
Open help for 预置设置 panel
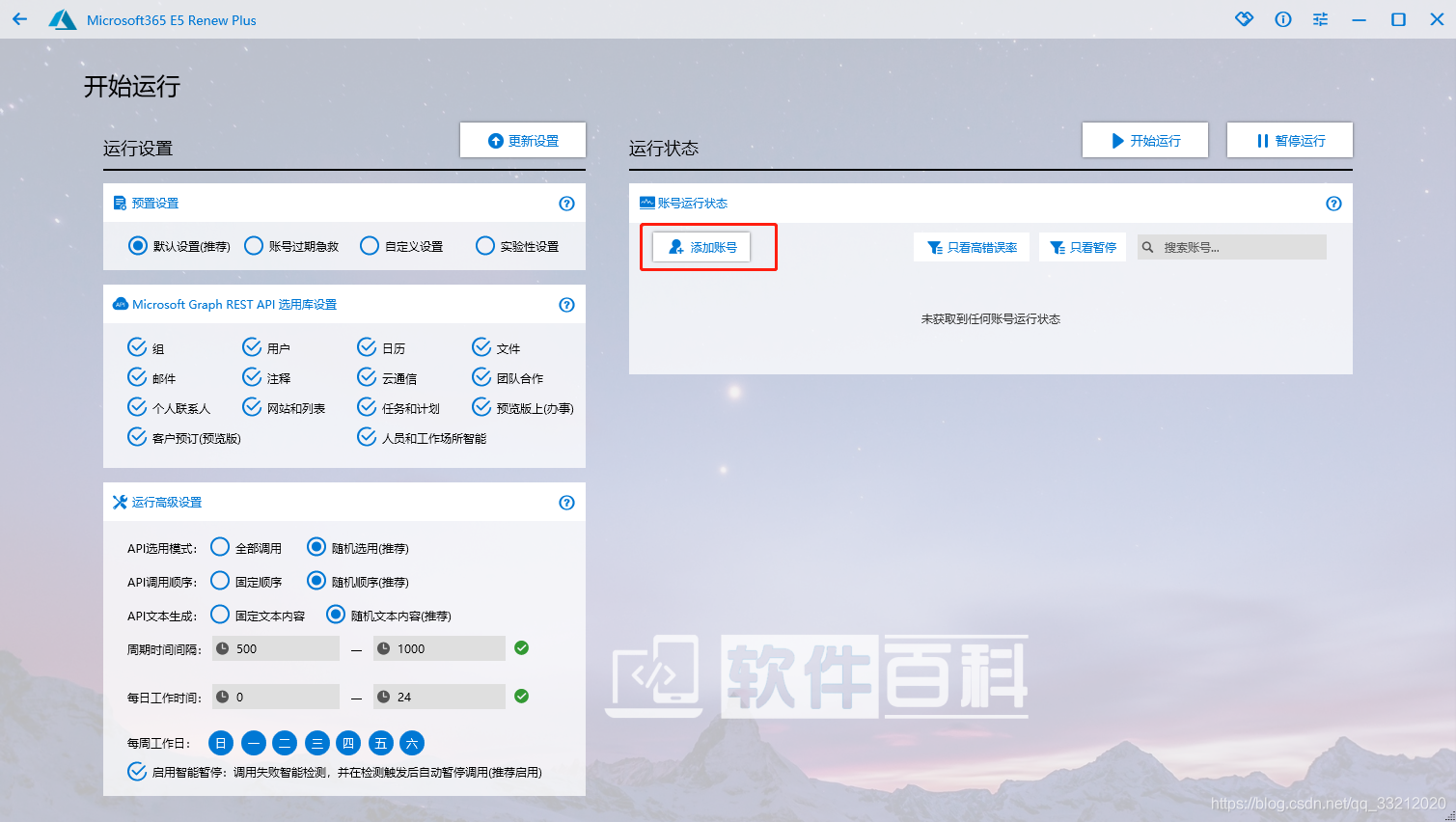(x=566, y=204)
